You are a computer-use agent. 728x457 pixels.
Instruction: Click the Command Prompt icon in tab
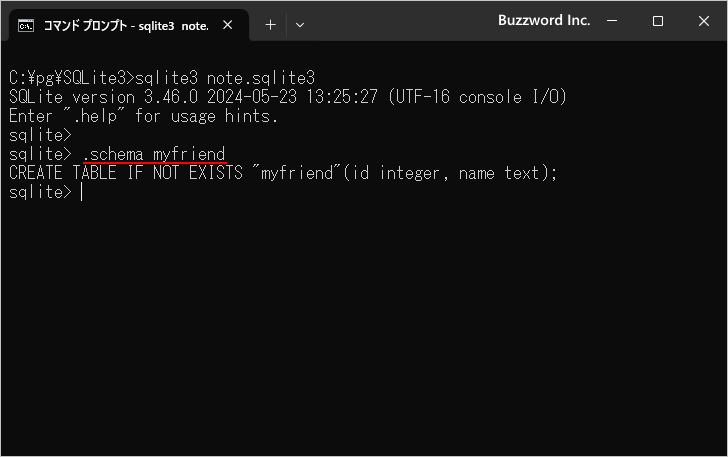click(27, 25)
